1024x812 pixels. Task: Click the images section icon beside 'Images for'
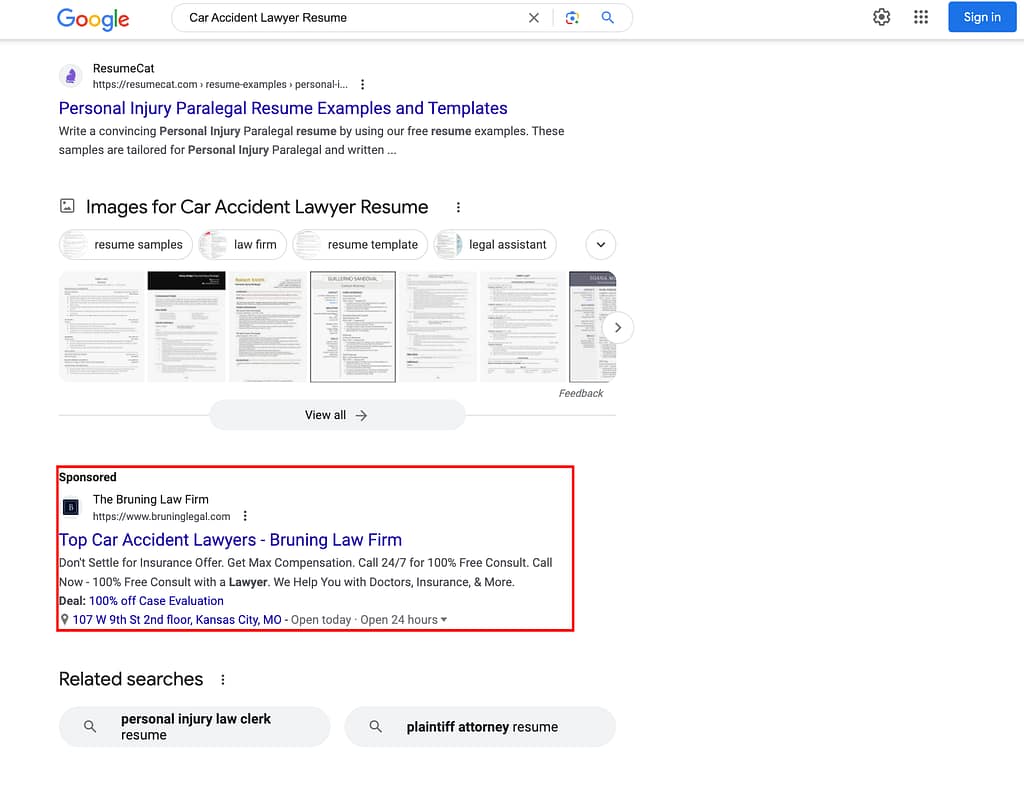tap(67, 206)
